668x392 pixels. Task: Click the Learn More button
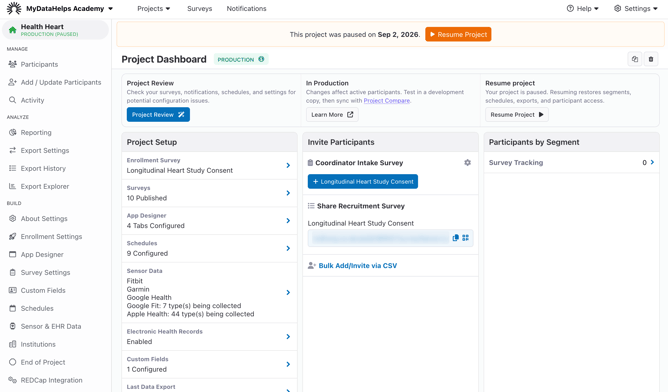332,115
